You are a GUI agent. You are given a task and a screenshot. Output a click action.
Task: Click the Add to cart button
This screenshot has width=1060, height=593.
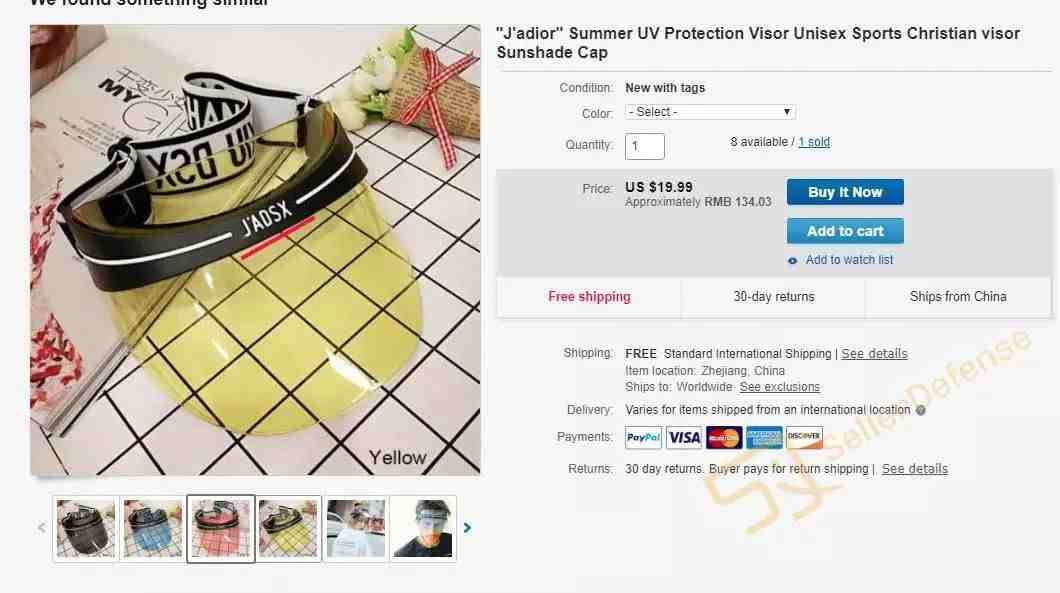click(x=845, y=231)
